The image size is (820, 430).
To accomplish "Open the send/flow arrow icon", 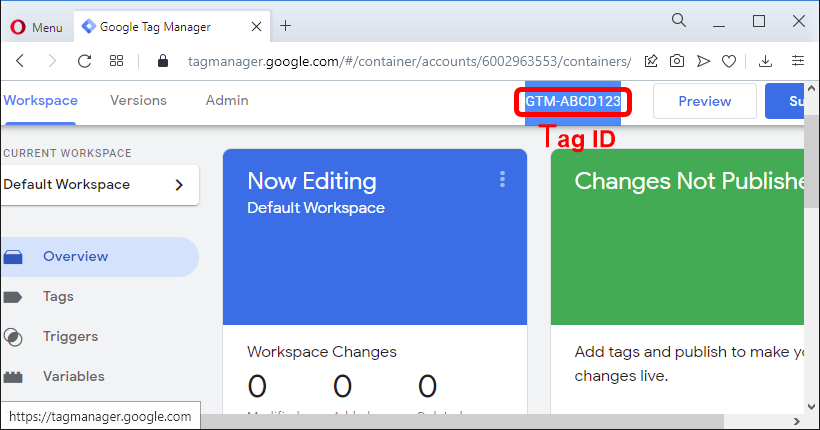I will 703,61.
